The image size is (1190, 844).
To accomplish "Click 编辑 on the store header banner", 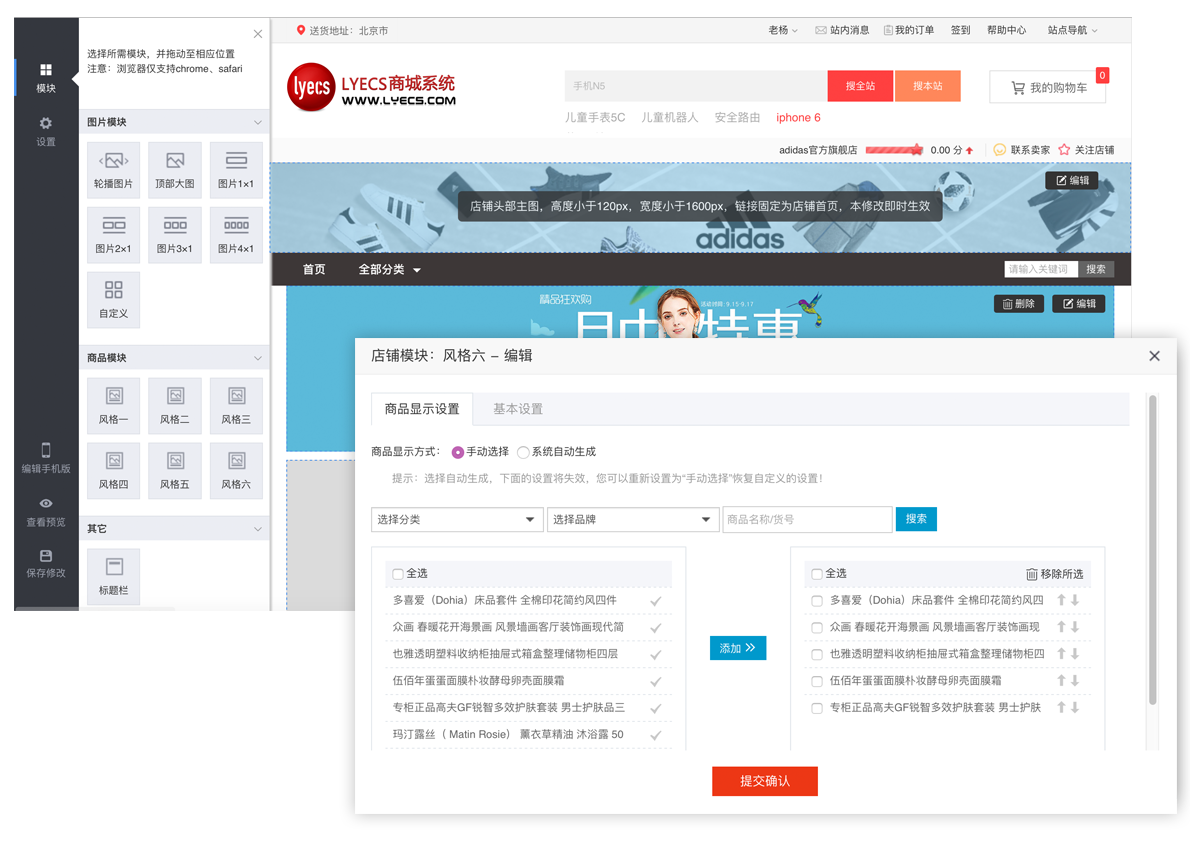I will (x=1072, y=181).
